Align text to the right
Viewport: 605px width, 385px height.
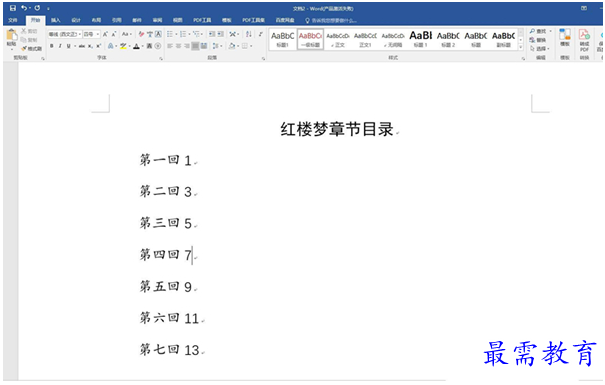pyautogui.click(x=187, y=46)
